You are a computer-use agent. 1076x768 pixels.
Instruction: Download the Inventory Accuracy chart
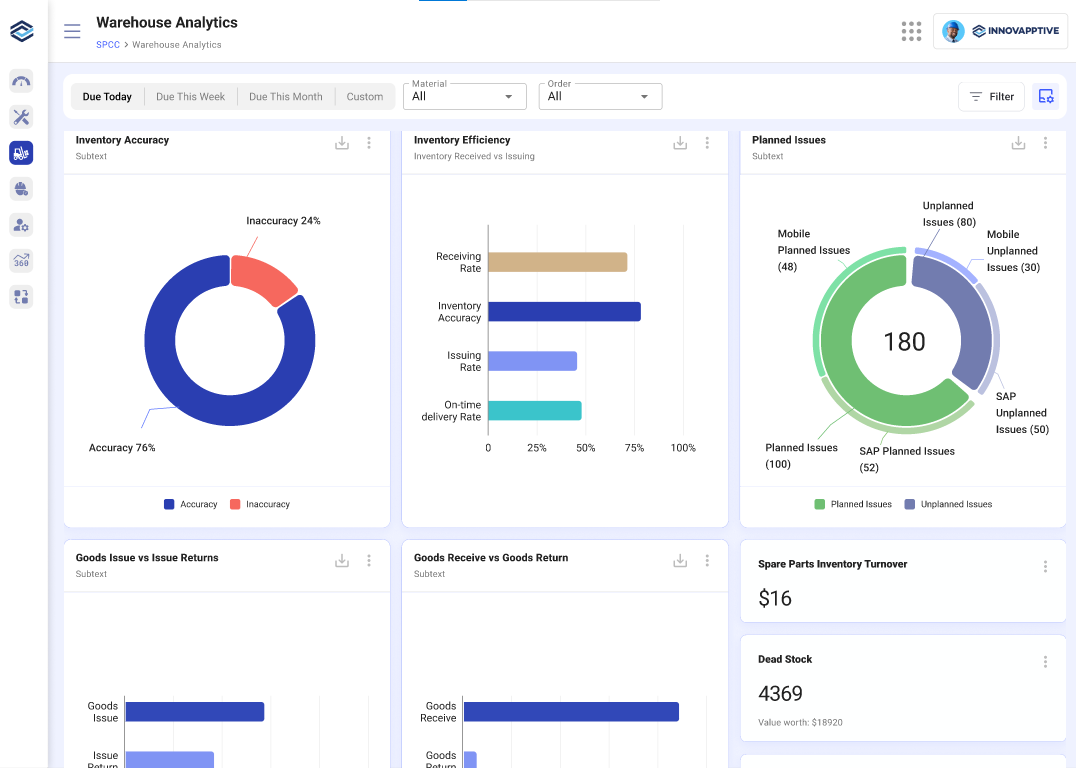pyautogui.click(x=341, y=142)
